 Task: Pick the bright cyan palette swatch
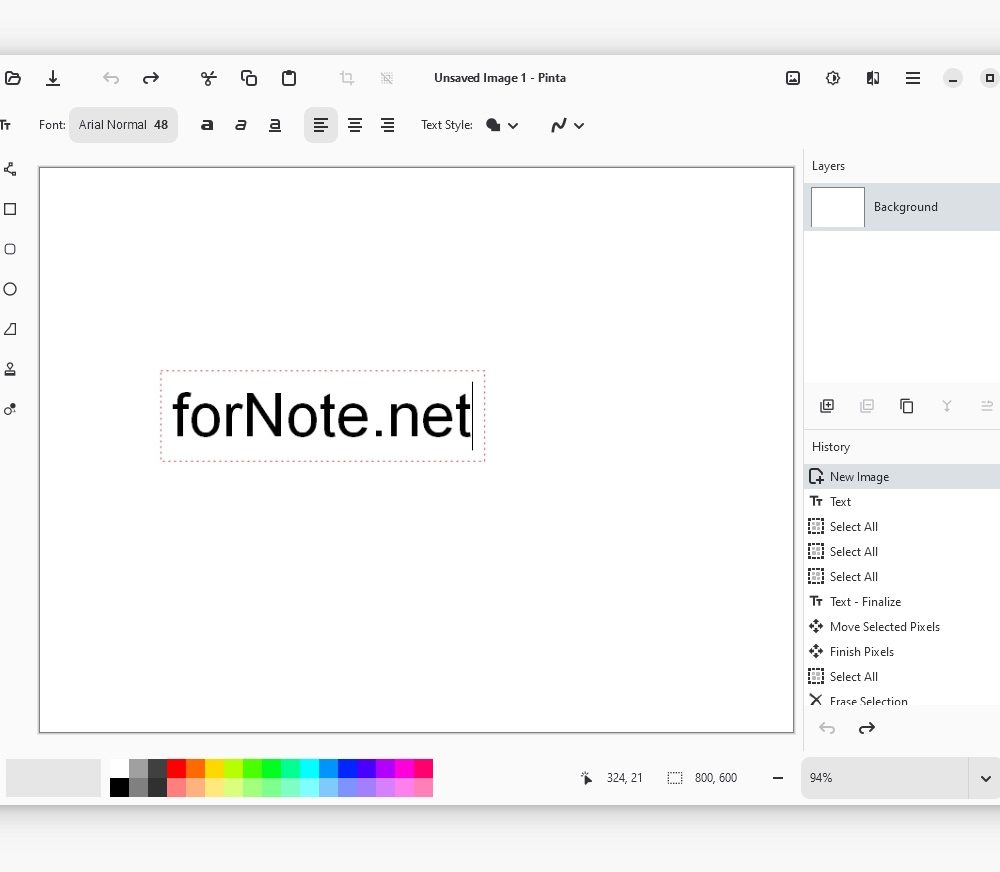pyautogui.click(x=309, y=768)
